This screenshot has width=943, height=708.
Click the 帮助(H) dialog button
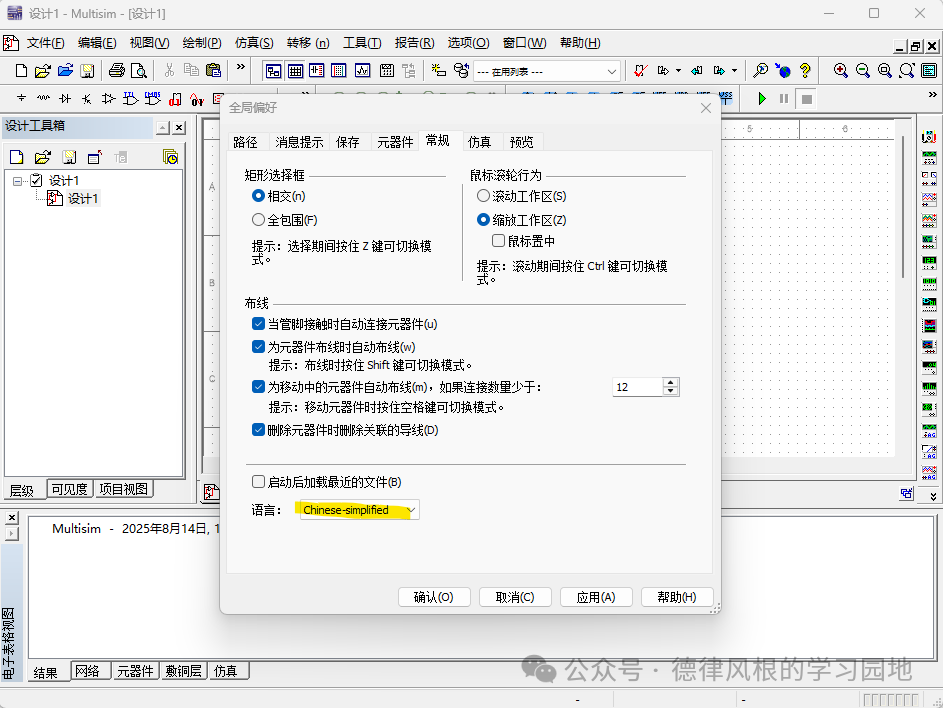[x=677, y=597]
